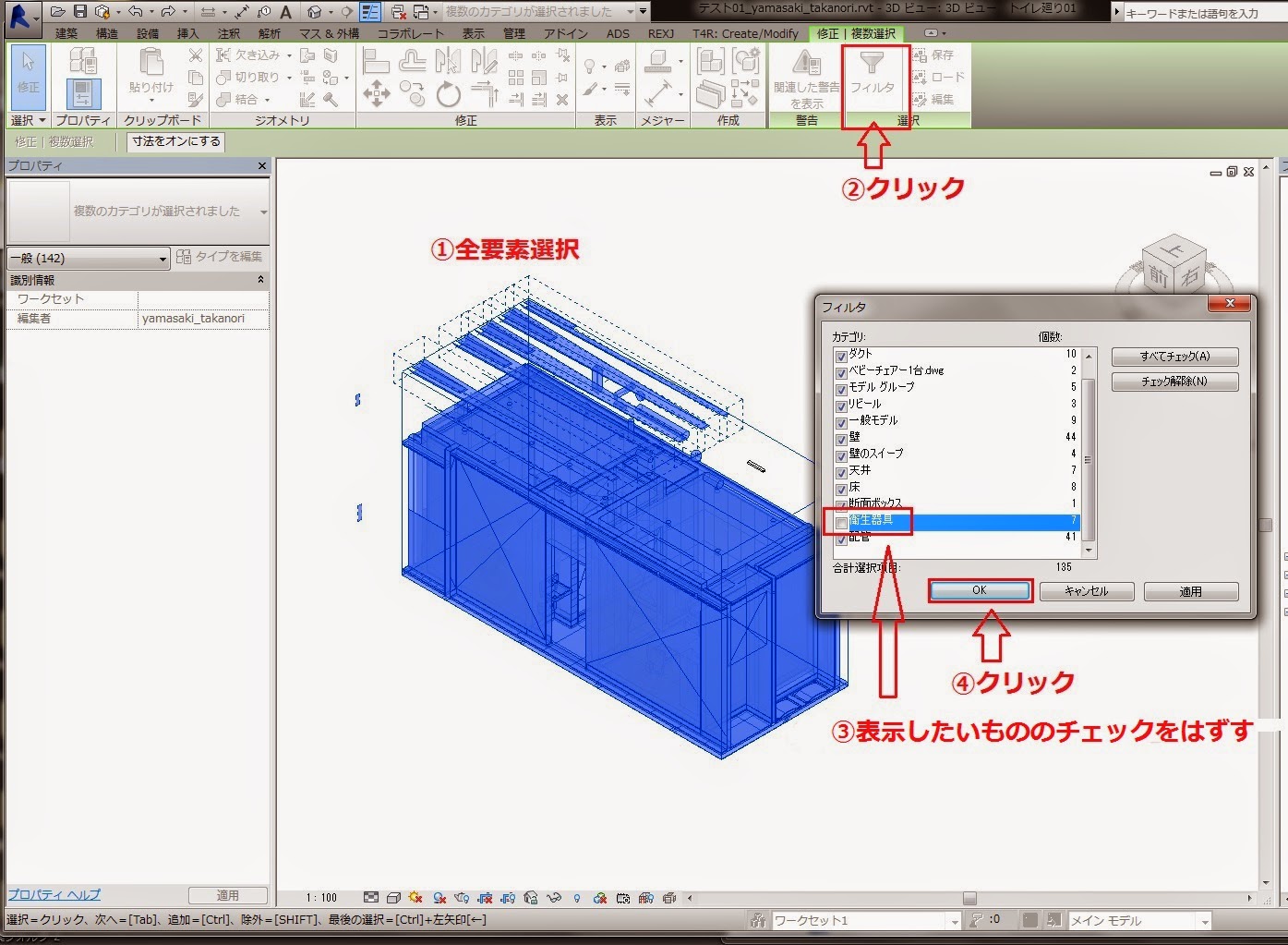Select the Rotate tool circular arrow
Viewport: 1288px width, 945px height.
click(x=449, y=94)
